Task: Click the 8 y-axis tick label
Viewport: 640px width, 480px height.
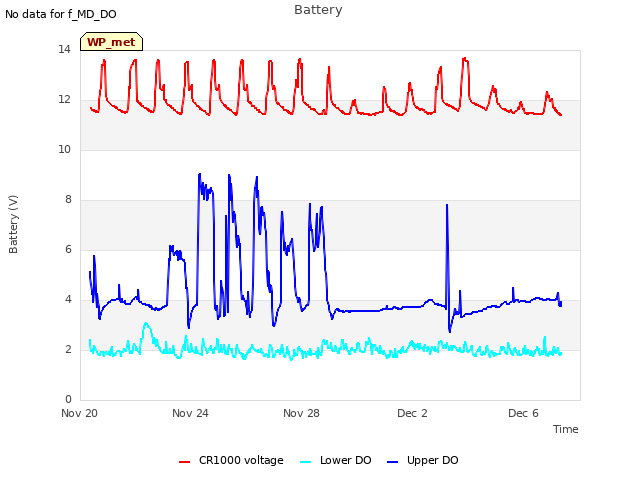Action: [68, 200]
